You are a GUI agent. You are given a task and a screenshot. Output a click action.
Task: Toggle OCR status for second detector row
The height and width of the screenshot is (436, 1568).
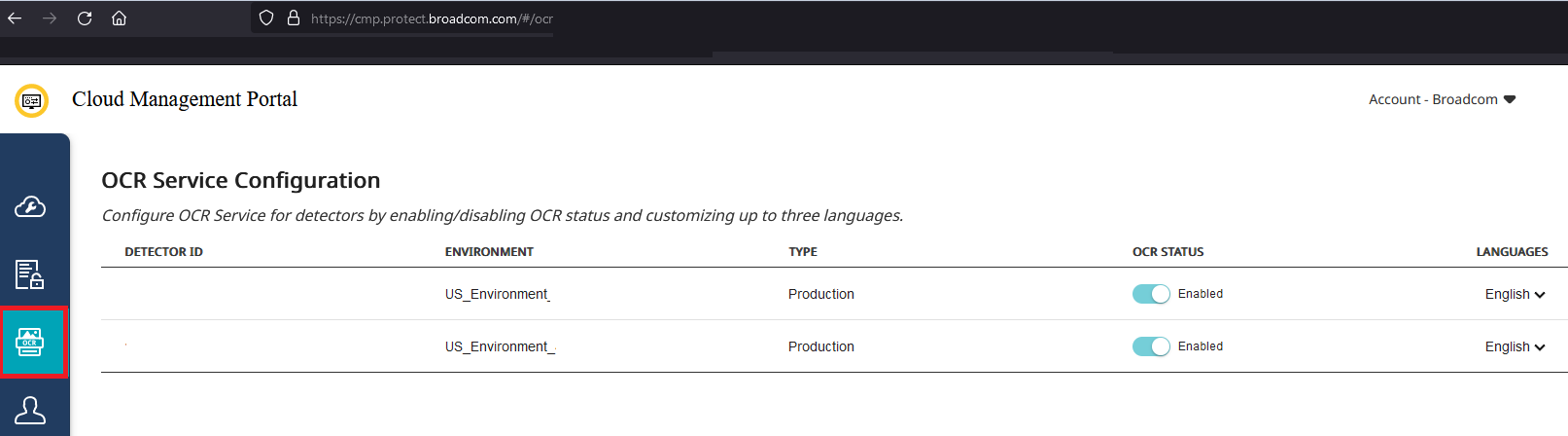click(1151, 346)
